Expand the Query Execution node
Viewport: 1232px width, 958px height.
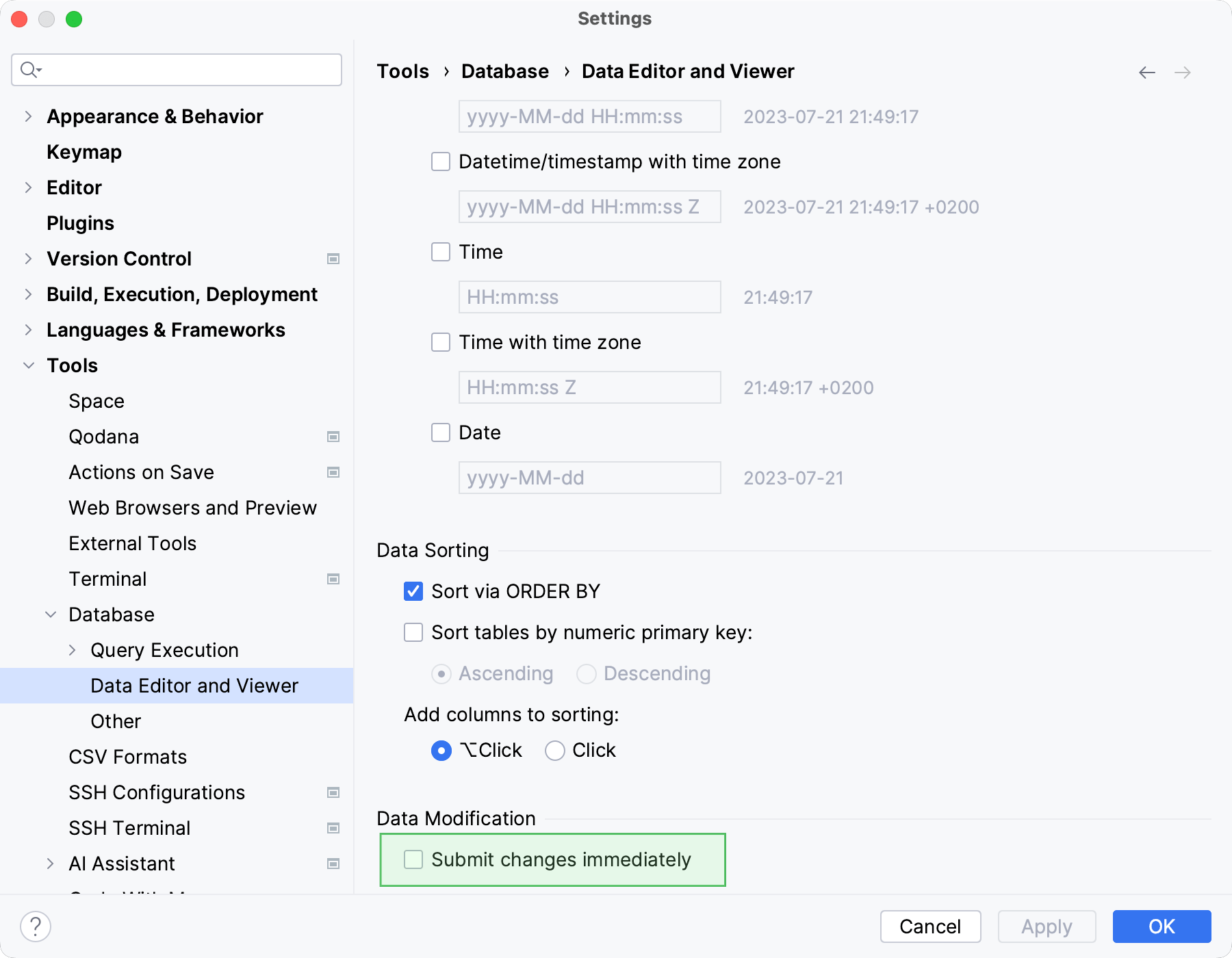[73, 650]
